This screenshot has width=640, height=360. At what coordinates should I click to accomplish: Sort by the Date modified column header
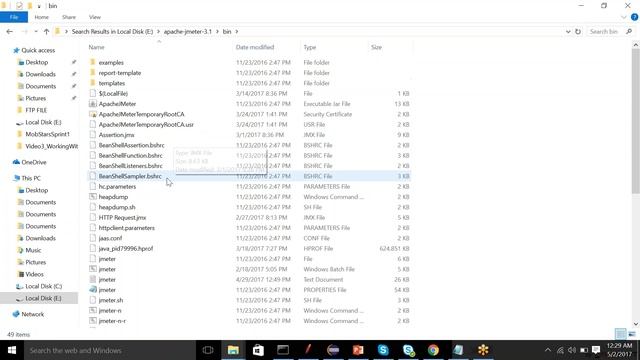click(255, 47)
